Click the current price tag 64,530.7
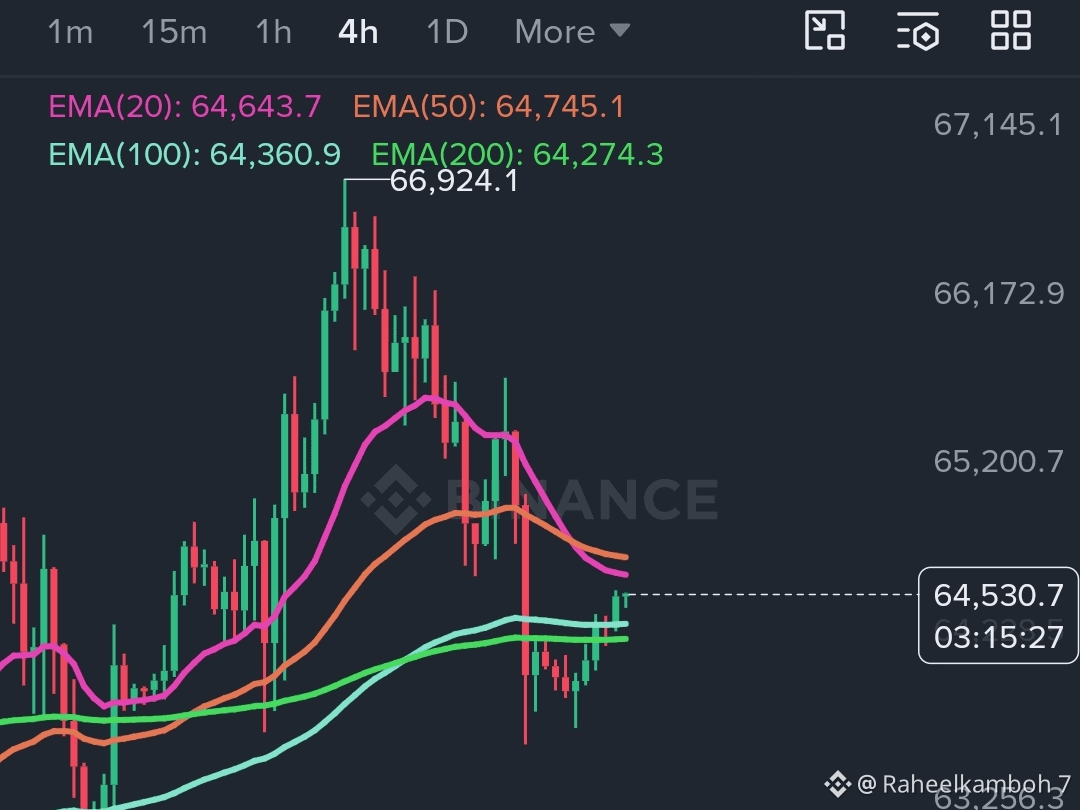The image size is (1080, 810). [999, 595]
